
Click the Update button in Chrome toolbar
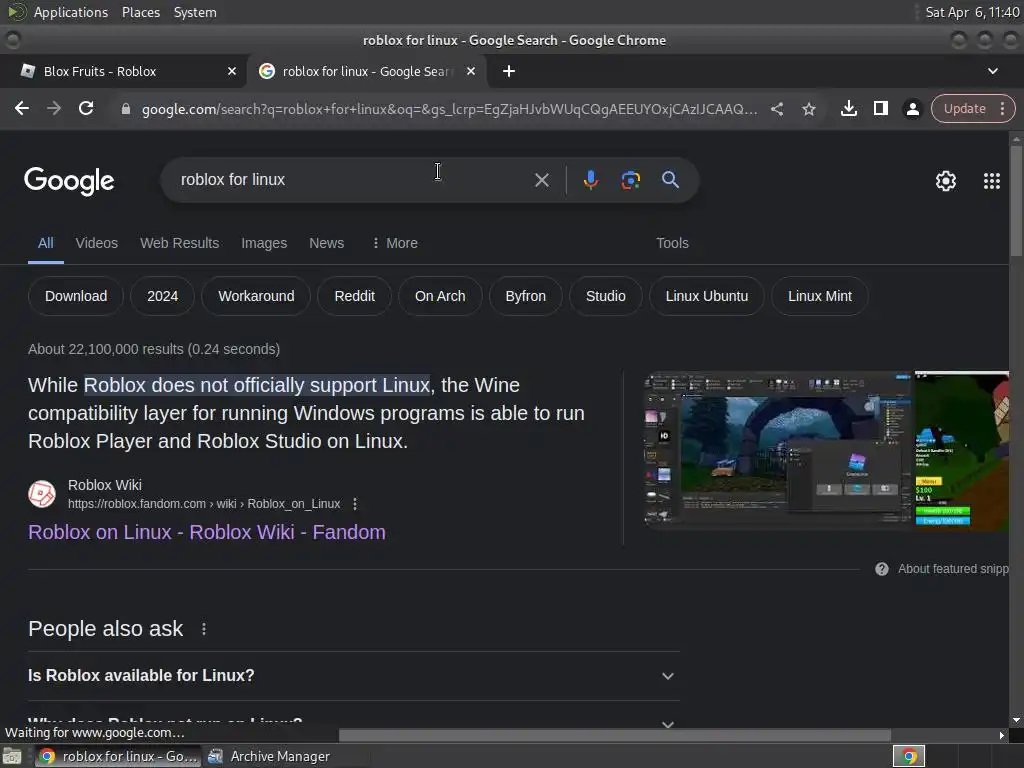964,108
